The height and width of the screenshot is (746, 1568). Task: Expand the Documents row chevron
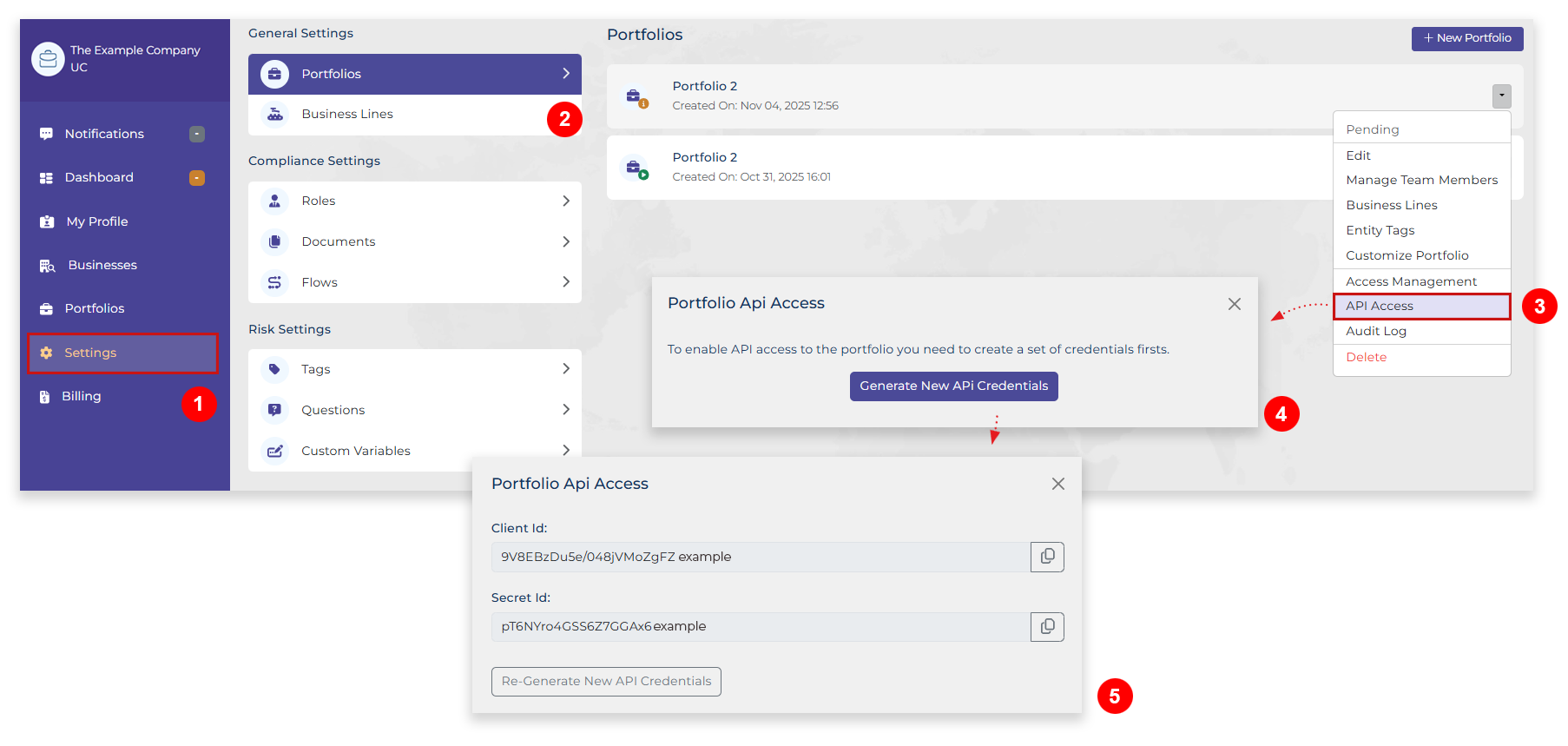[566, 241]
